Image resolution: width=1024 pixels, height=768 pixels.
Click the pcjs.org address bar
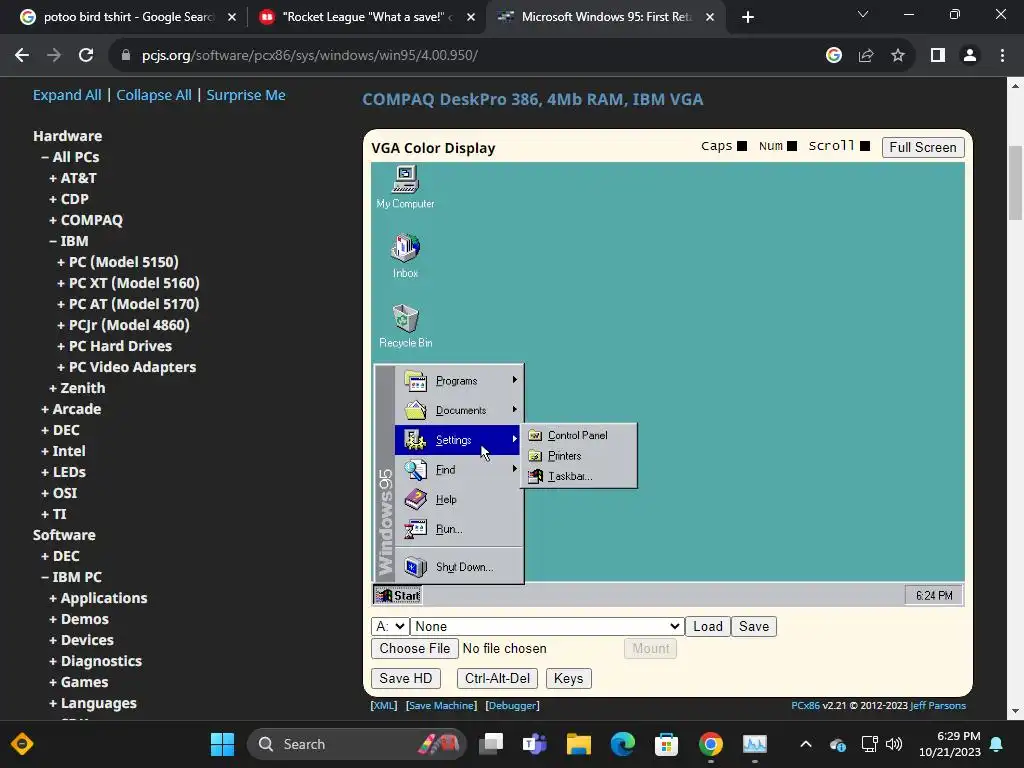(x=470, y=55)
